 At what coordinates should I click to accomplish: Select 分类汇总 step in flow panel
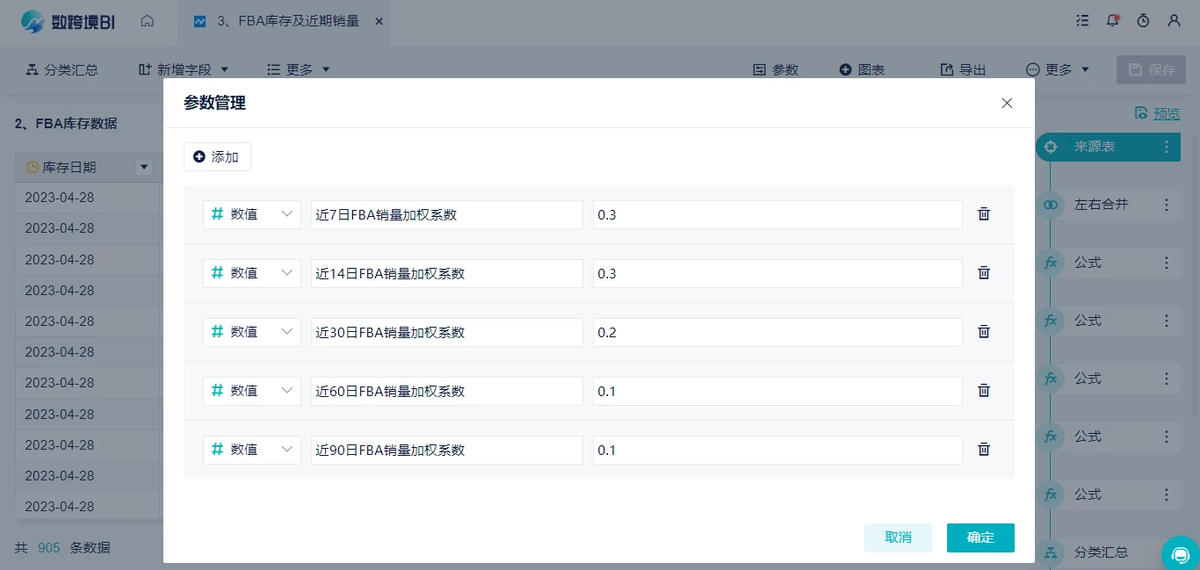coord(1101,552)
